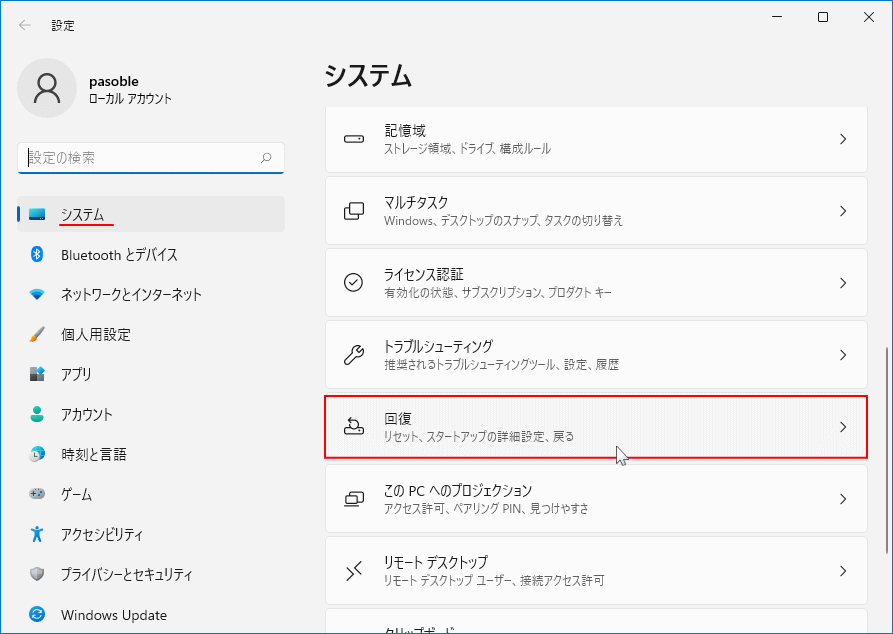Click the Windows Update sync icon

[x=37, y=614]
